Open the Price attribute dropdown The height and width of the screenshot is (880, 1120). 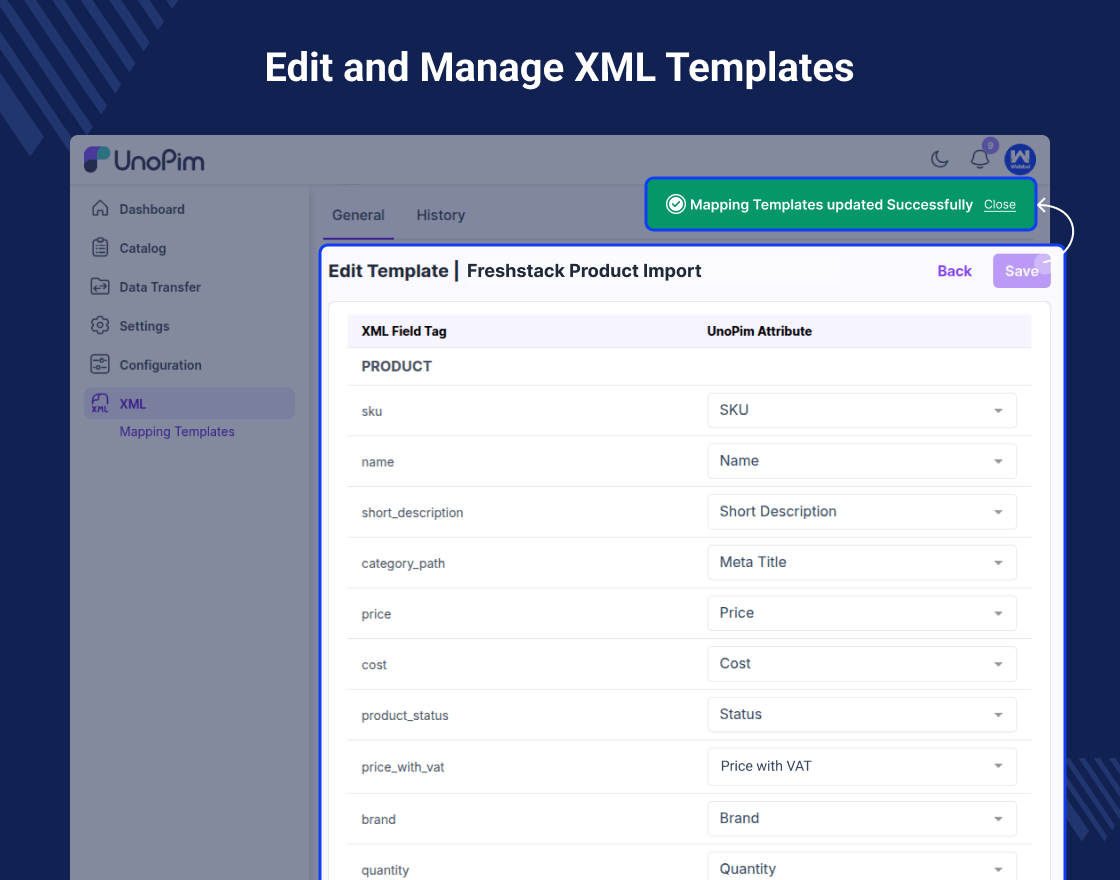862,613
